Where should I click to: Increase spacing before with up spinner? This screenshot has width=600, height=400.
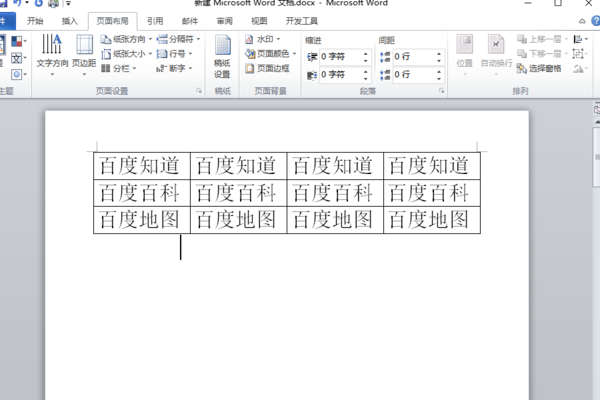pyautogui.click(x=439, y=54)
